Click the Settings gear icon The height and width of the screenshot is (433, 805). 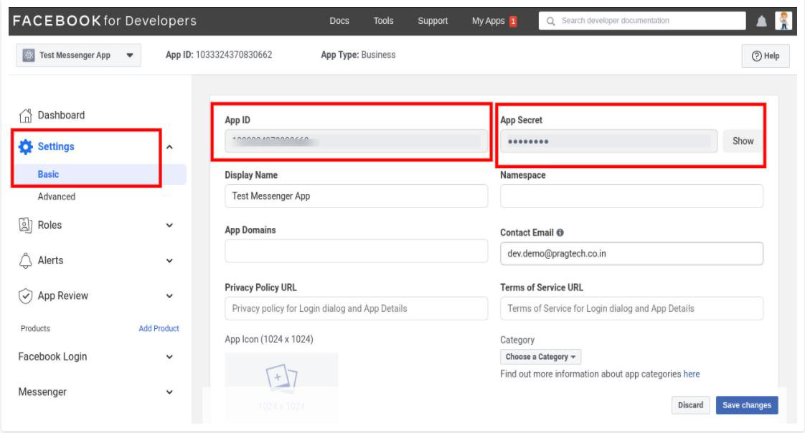coord(25,147)
